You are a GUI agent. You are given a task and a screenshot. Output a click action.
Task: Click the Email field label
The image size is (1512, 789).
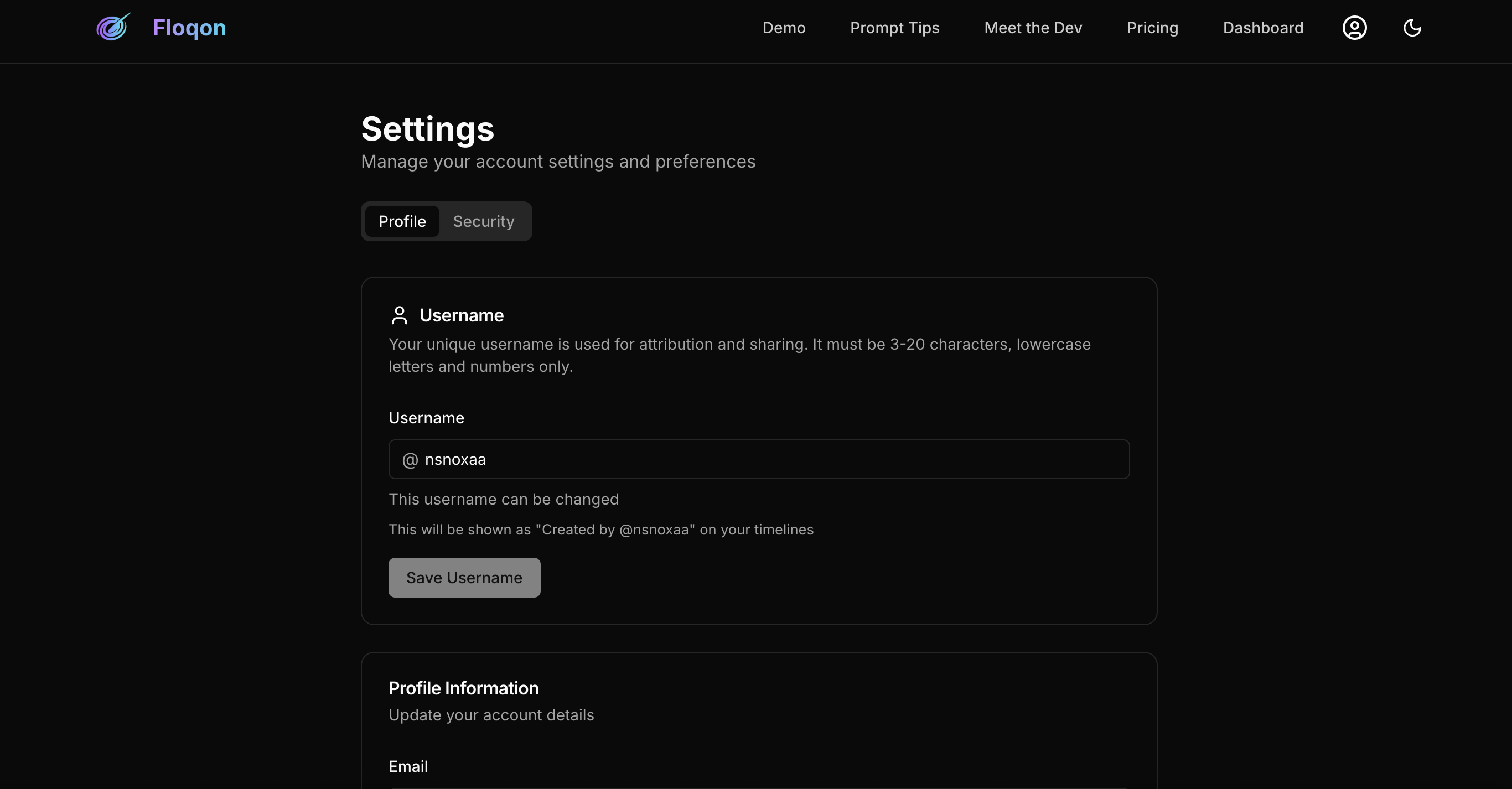click(x=408, y=766)
